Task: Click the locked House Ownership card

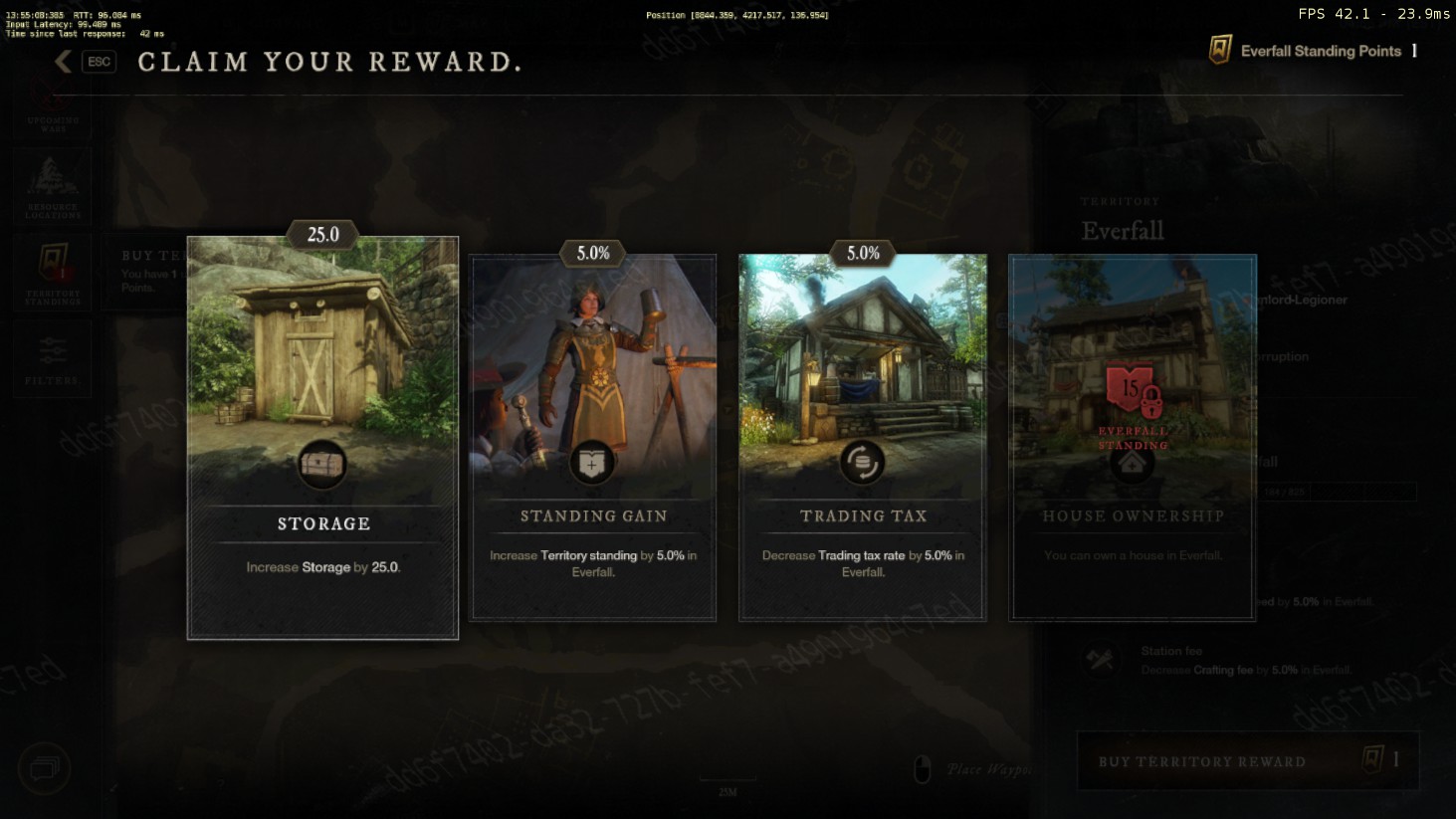Action: click(1133, 438)
